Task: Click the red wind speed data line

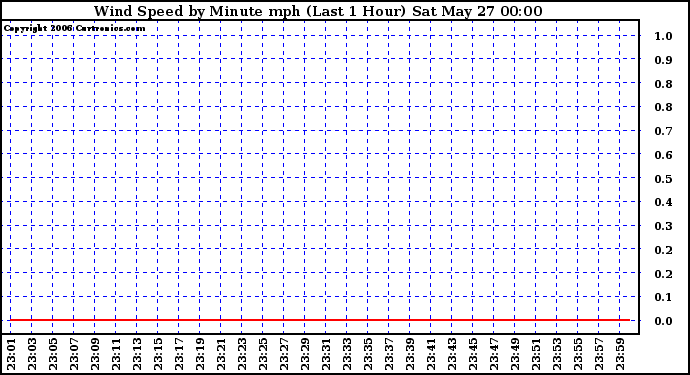Action: pos(320,320)
